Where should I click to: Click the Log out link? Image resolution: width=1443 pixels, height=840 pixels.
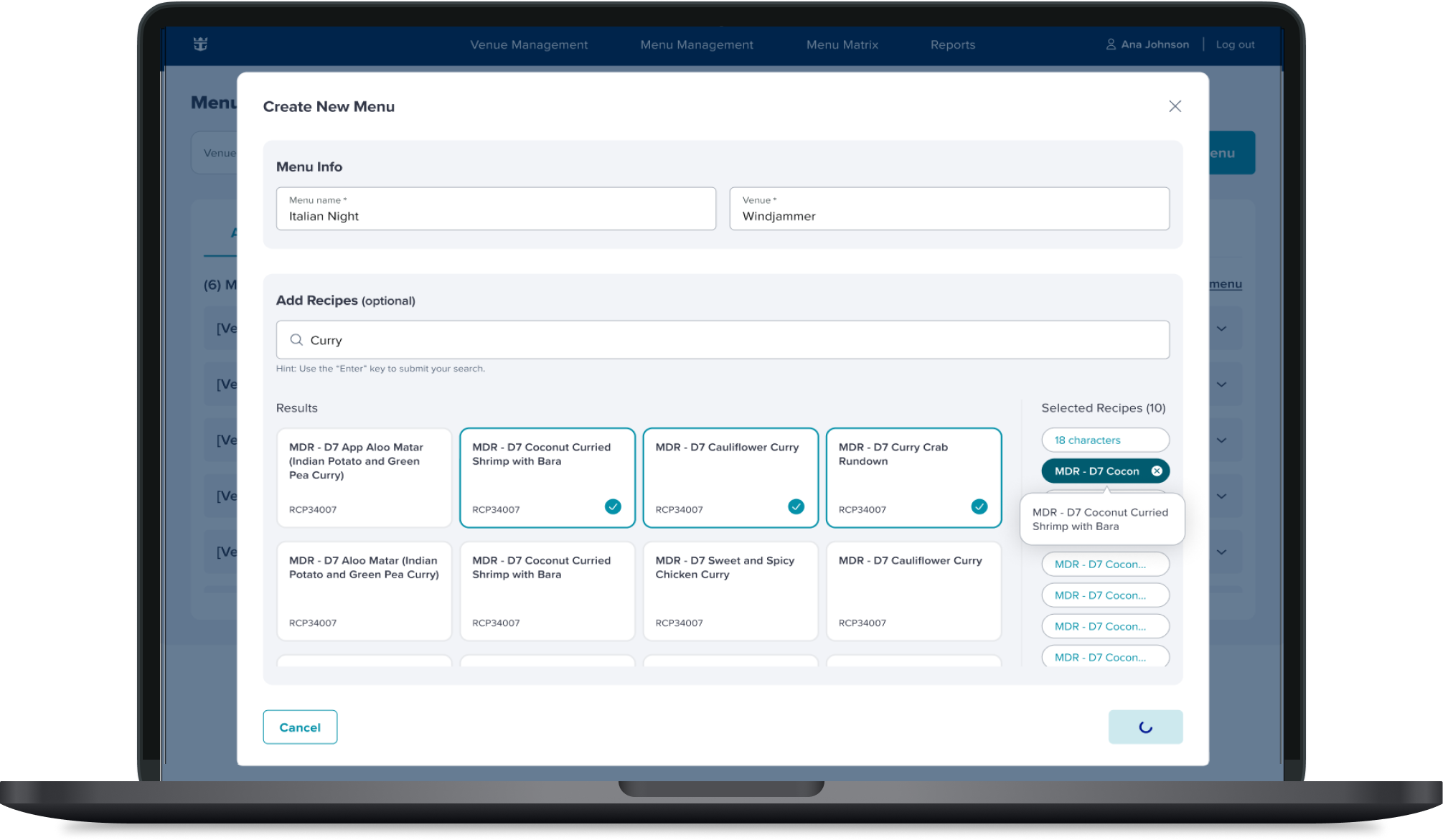click(1234, 44)
